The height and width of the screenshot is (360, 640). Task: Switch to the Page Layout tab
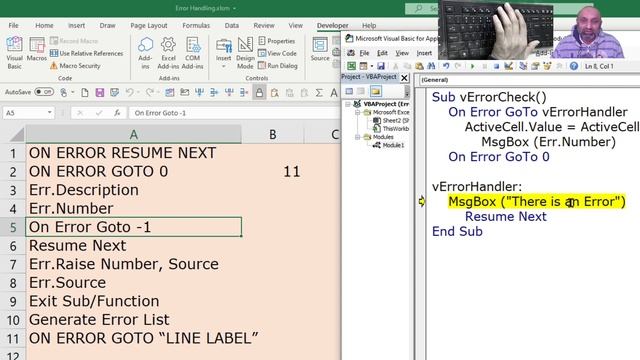coord(149,25)
